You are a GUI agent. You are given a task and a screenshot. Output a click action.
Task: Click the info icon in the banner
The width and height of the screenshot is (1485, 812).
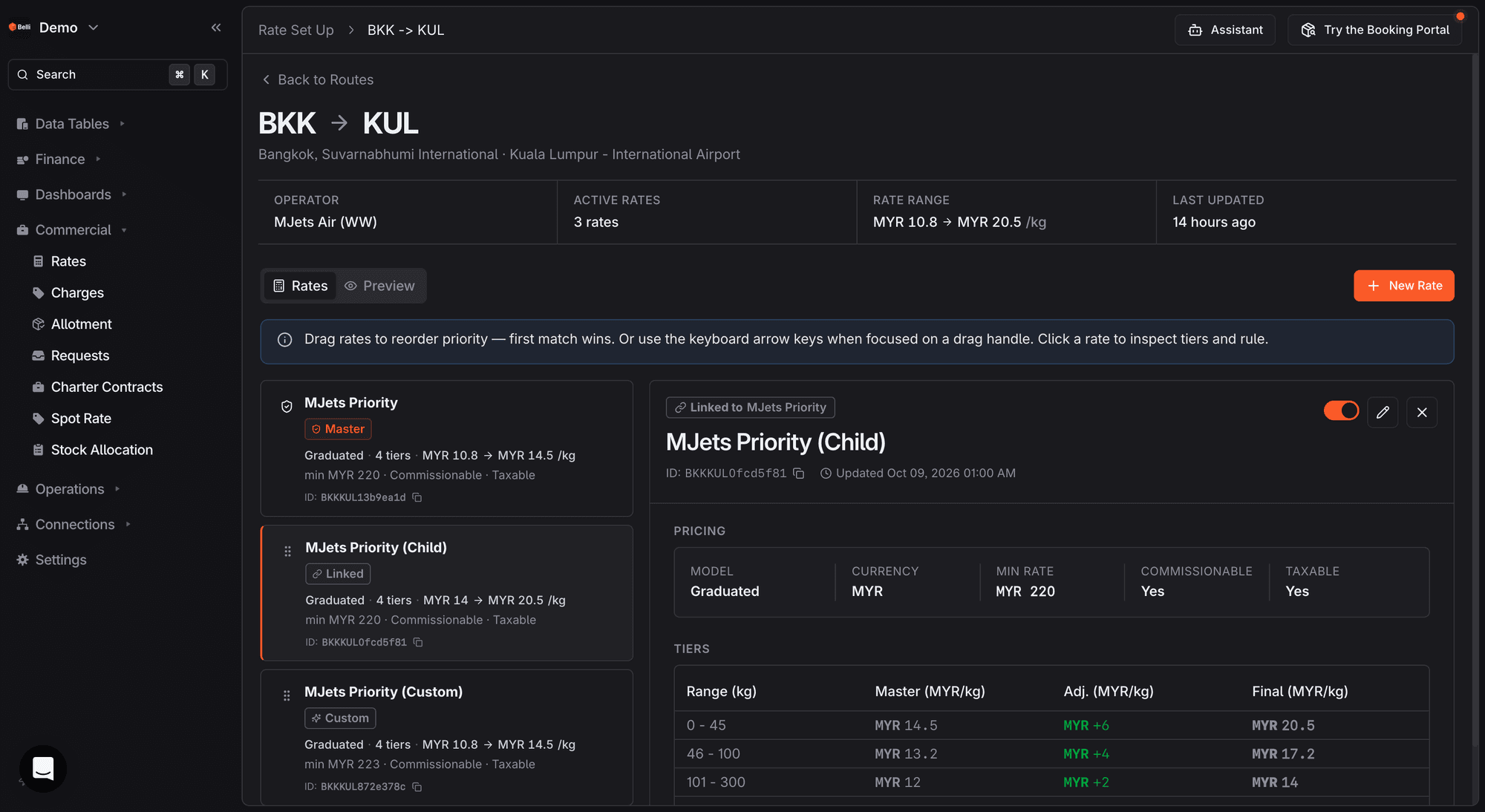tap(284, 340)
